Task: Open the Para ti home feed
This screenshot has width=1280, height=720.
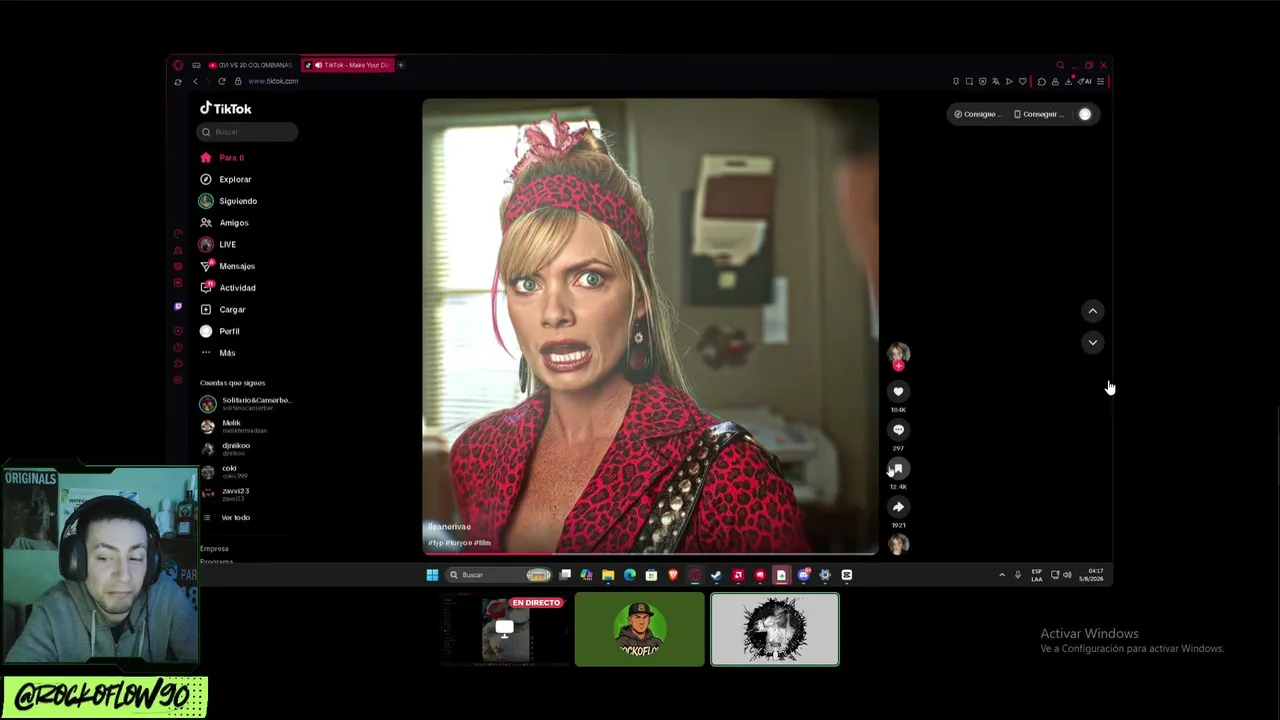Action: point(222,158)
